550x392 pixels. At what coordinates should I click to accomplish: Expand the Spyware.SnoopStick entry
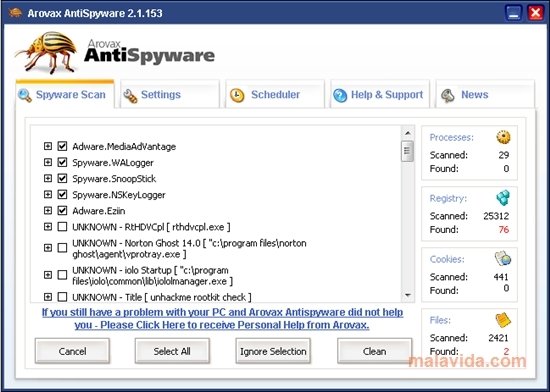pyautogui.click(x=48, y=178)
